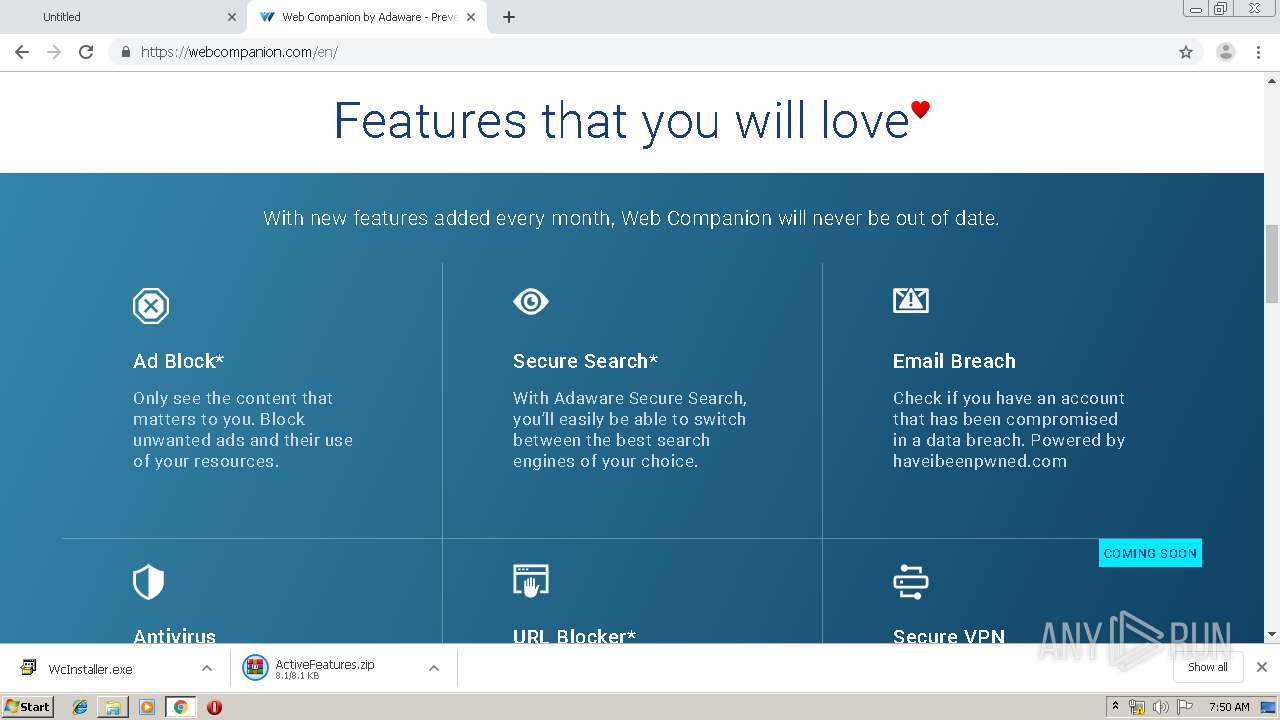Click the browser forward arrow
The width and height of the screenshot is (1280, 720).
(54, 52)
